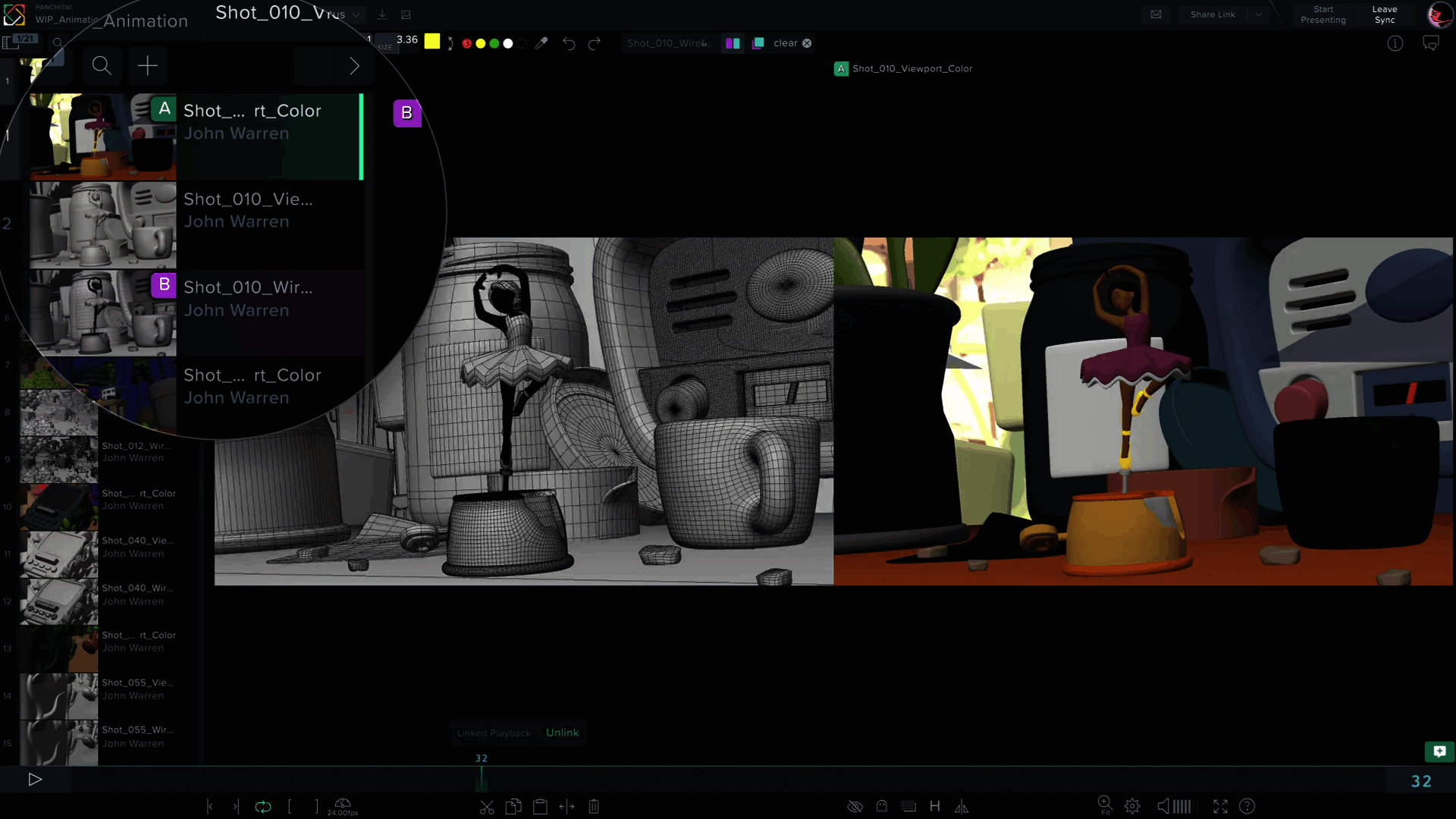
Task: Click the download arrow icon
Action: (x=382, y=14)
